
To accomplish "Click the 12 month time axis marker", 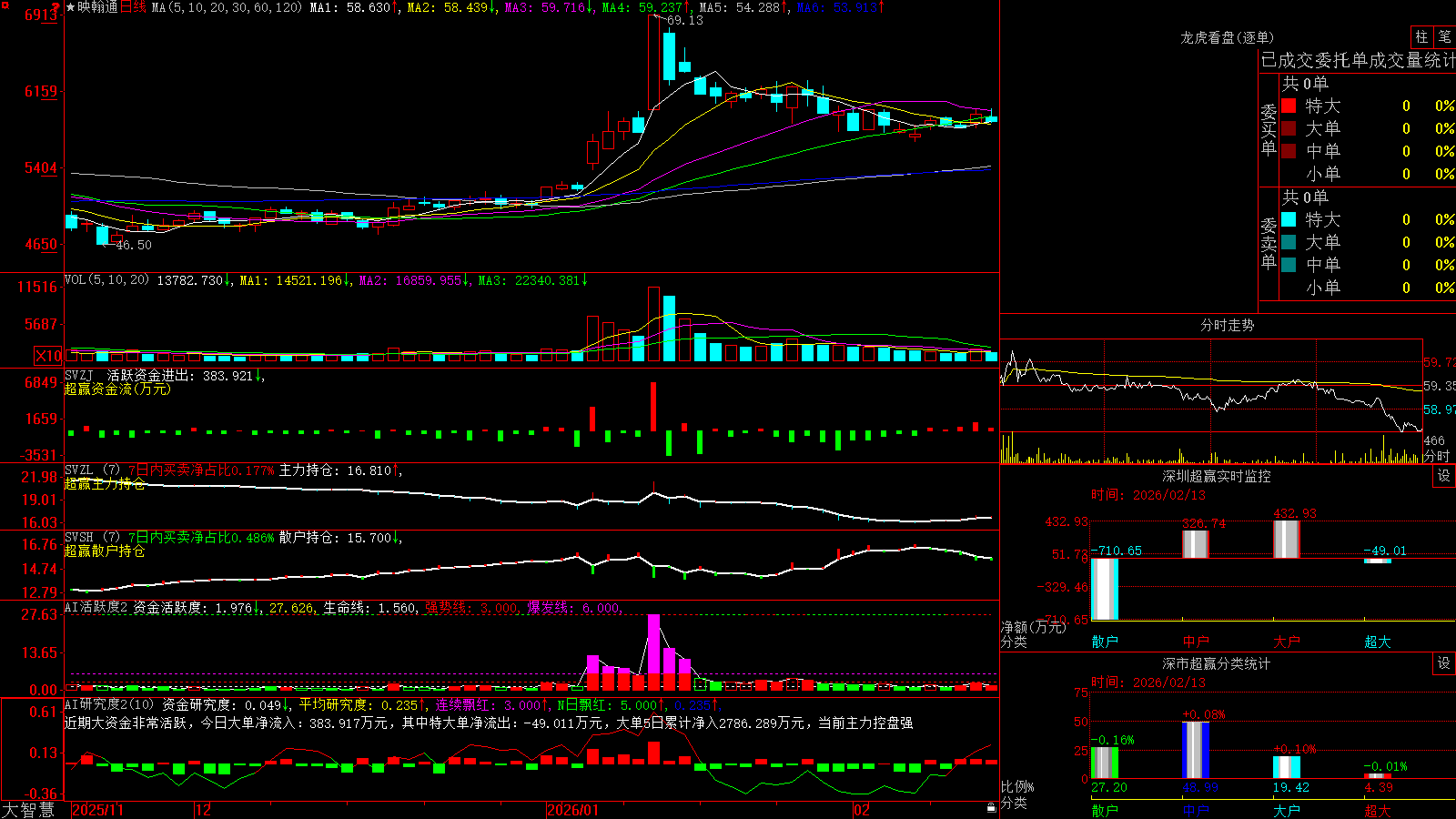I will (204, 810).
